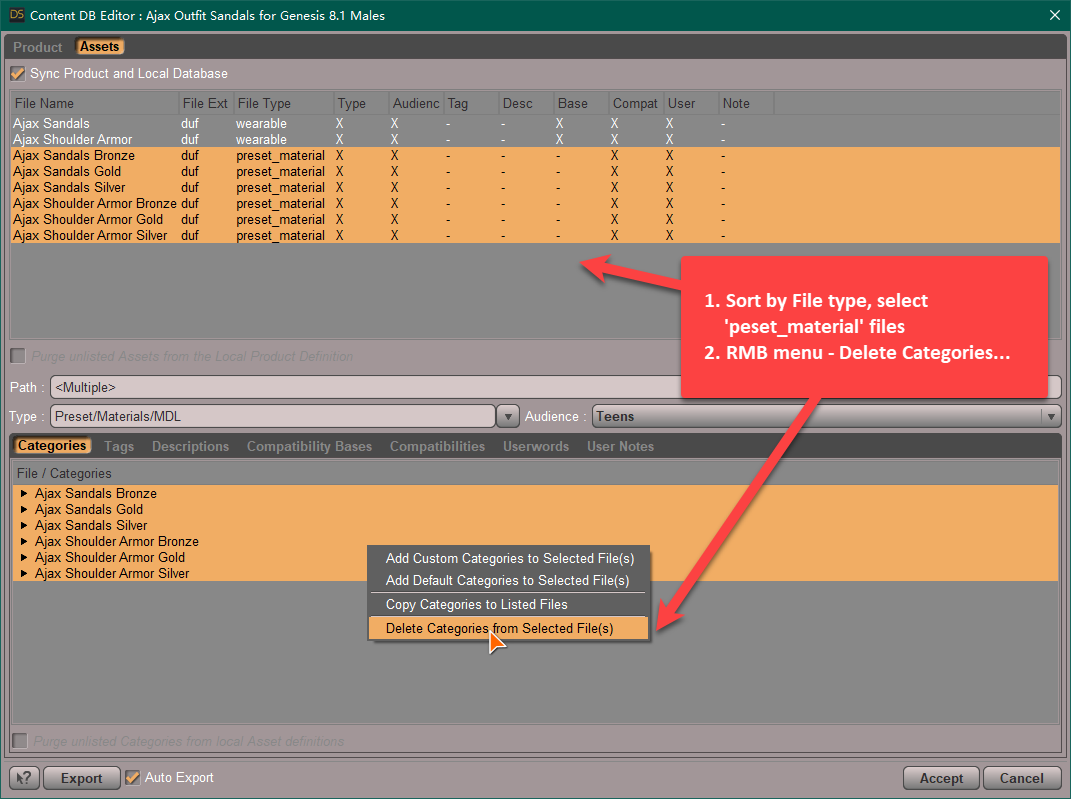This screenshot has height=799, width=1071.
Task: Expand the Ajax Sandals Silver category row
Action: (24, 525)
